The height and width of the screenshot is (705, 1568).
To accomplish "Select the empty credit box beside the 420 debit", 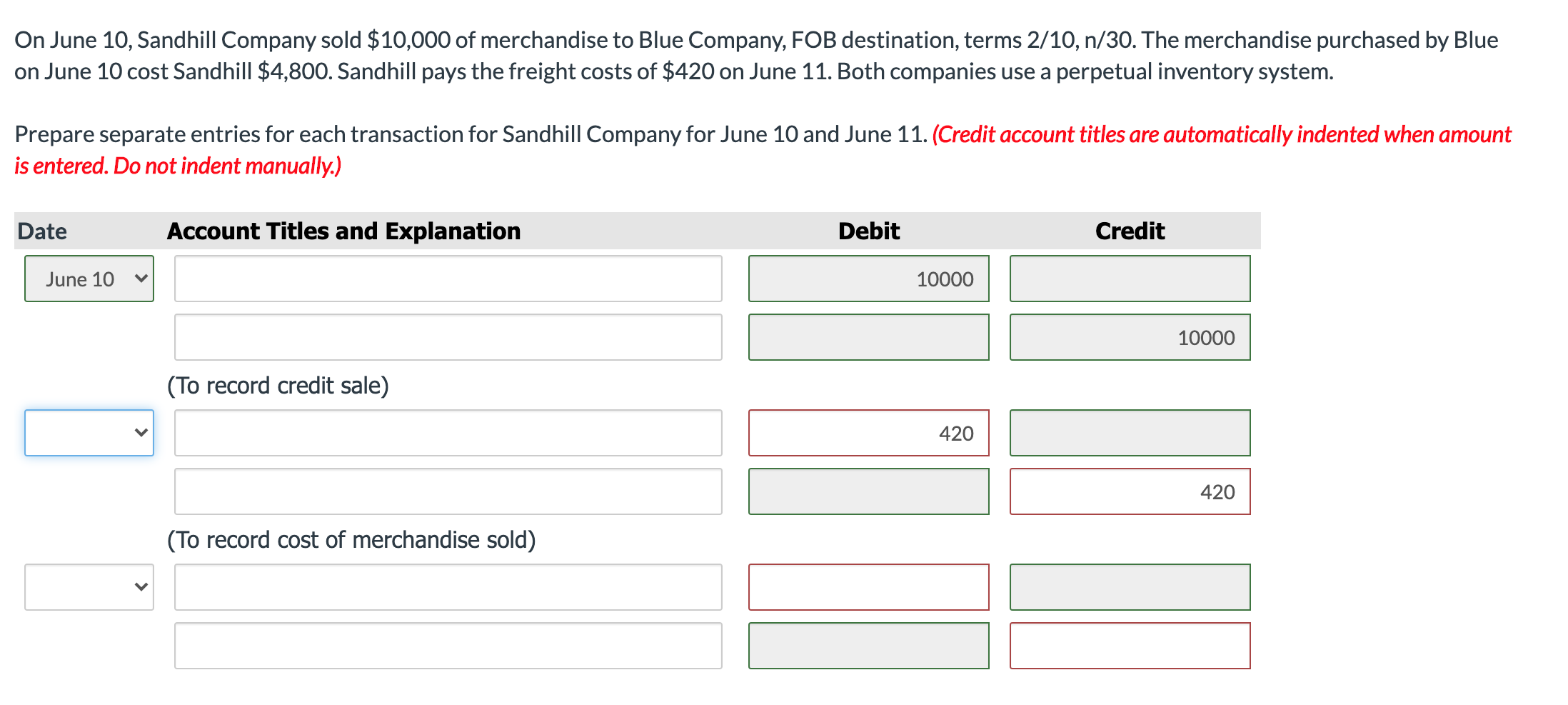I will [x=1130, y=433].
